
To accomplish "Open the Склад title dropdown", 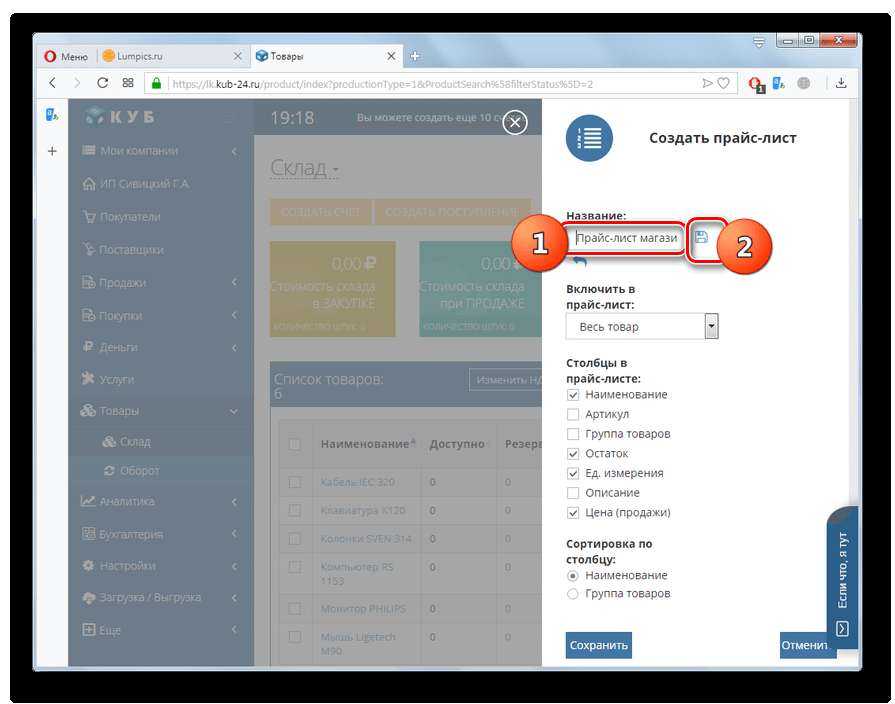I will coord(304,168).
